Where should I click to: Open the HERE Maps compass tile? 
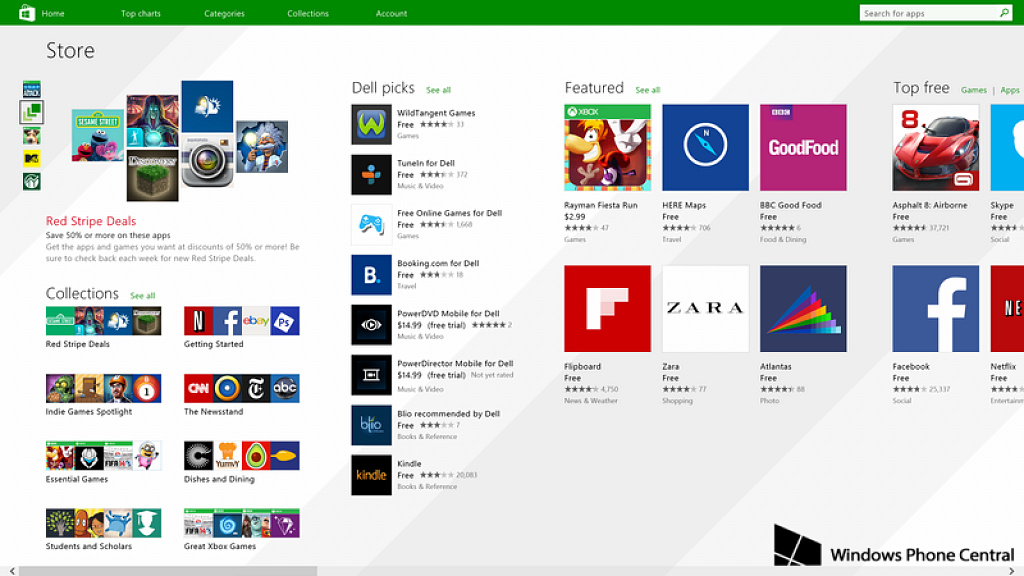point(705,148)
